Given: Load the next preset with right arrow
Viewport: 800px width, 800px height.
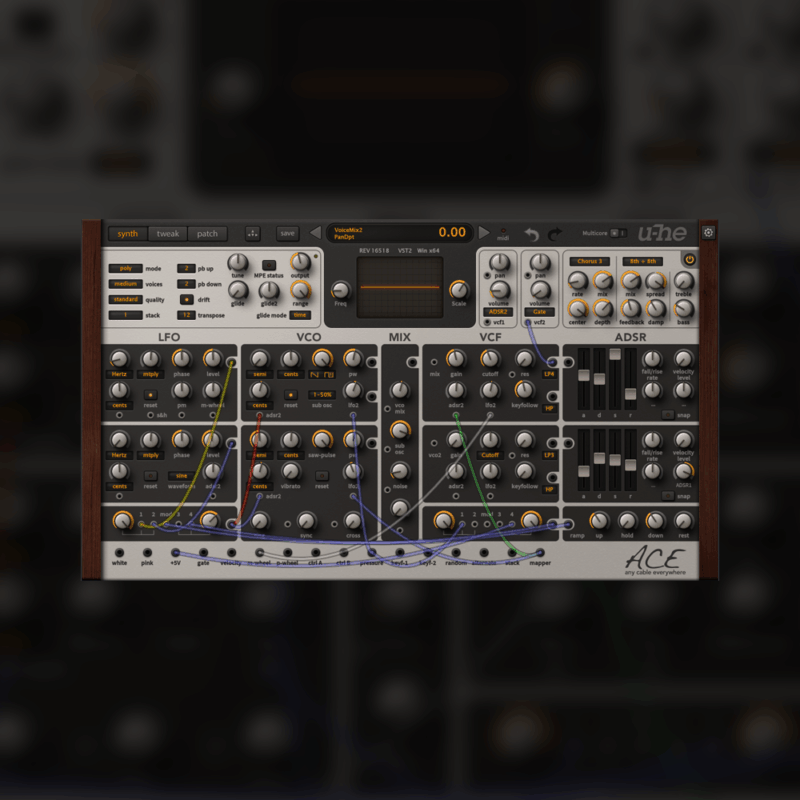Looking at the screenshot, I should [x=483, y=233].
